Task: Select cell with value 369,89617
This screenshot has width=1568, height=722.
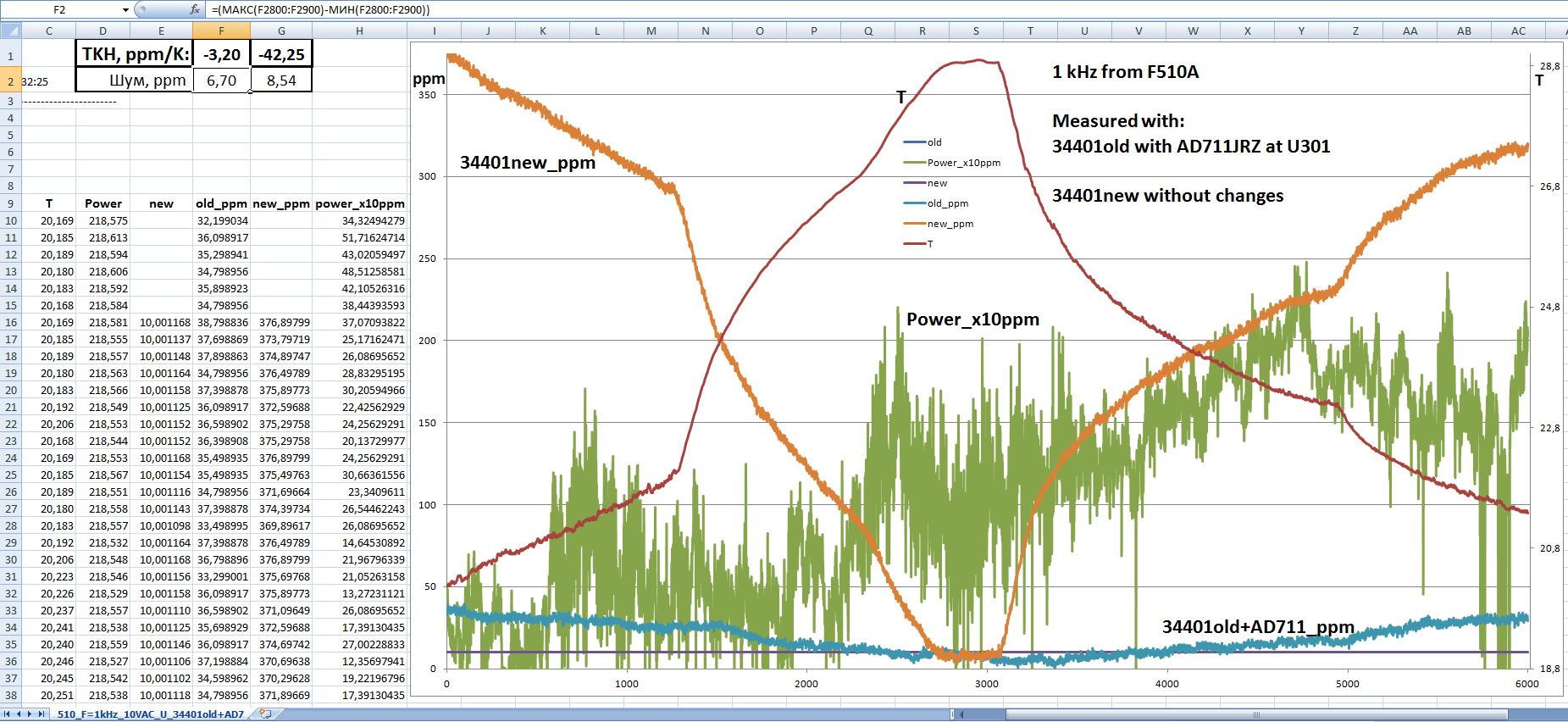Action: (x=281, y=525)
